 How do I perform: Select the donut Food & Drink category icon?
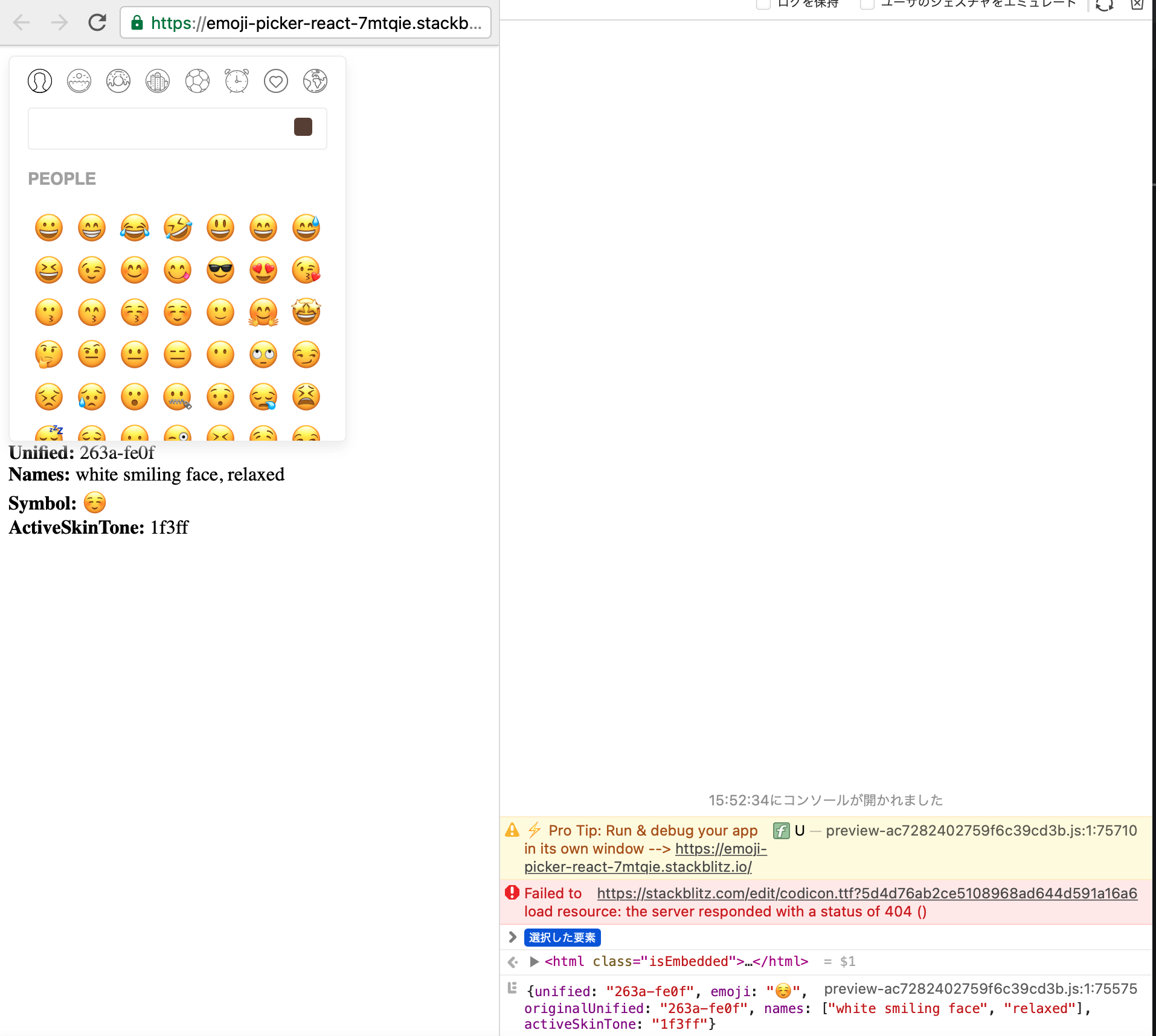[x=118, y=80]
